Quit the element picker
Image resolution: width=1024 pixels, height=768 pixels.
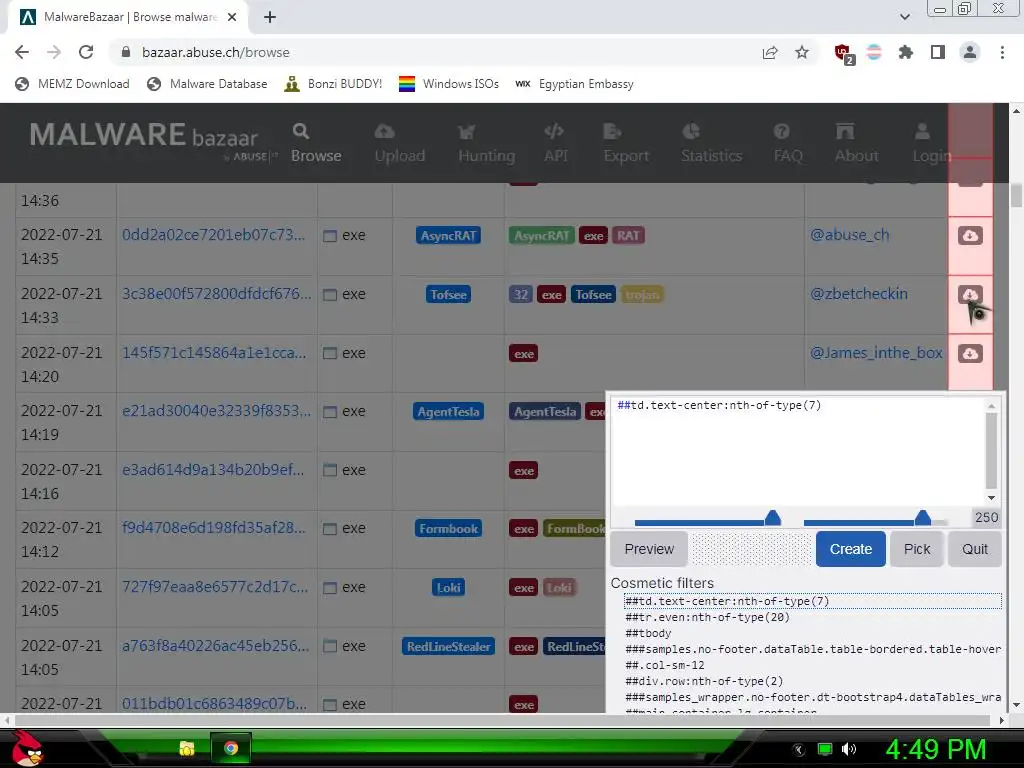point(974,549)
